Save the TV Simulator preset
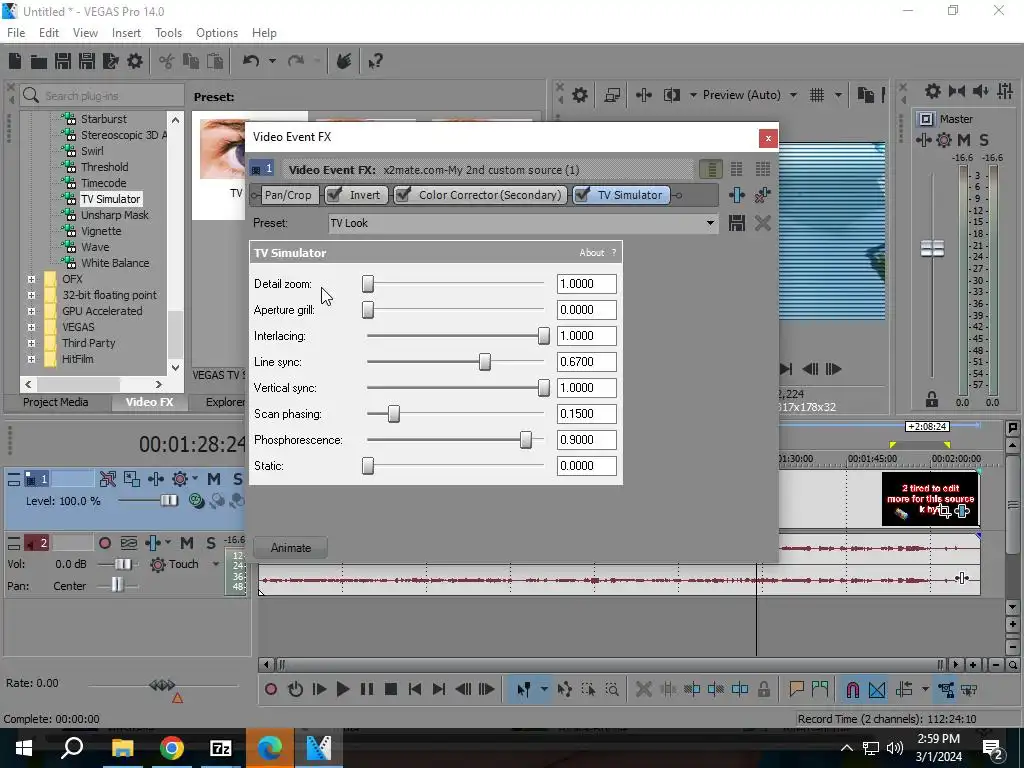Viewport: 1024px width, 768px height. (x=737, y=223)
